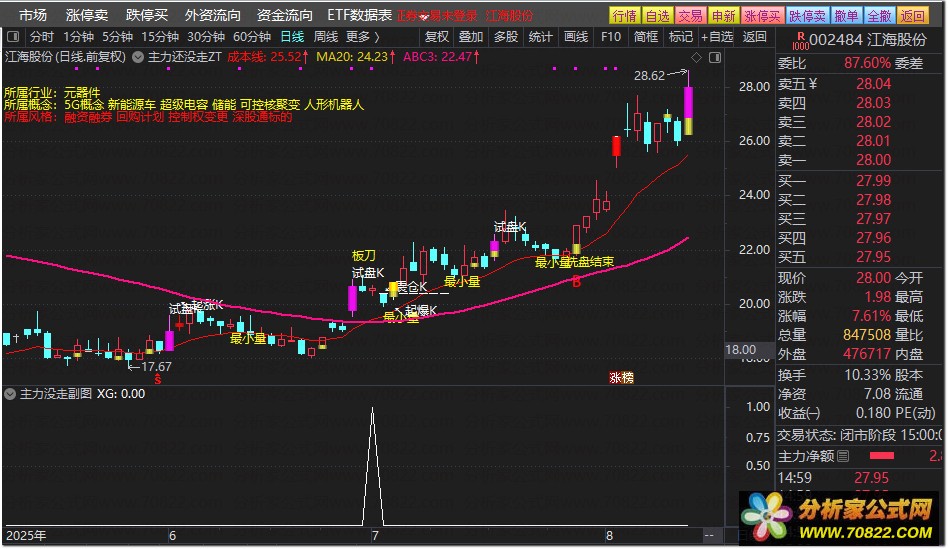Click the diamond marker icon above chart

point(696,58)
